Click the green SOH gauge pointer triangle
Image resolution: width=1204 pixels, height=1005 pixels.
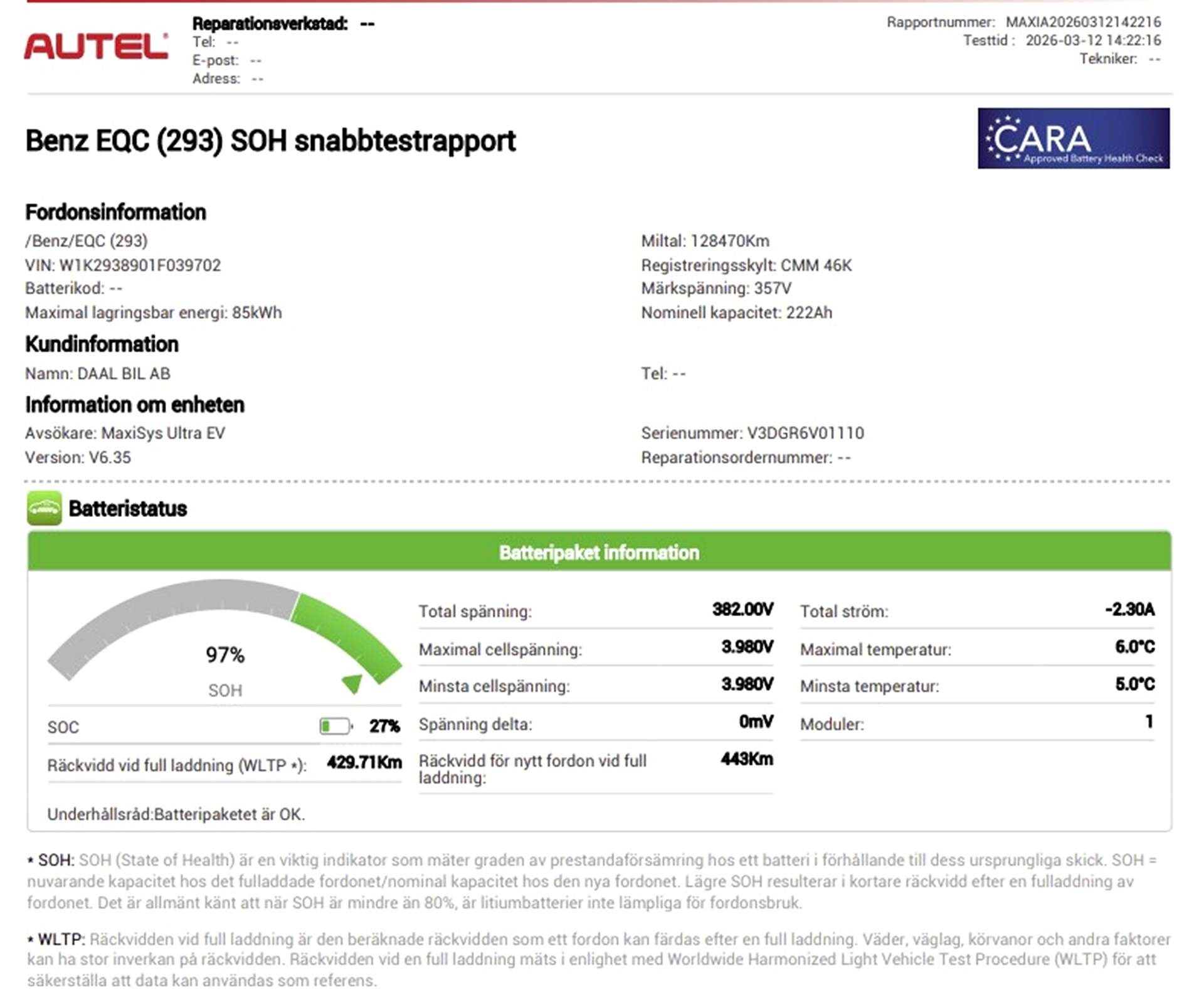352,683
